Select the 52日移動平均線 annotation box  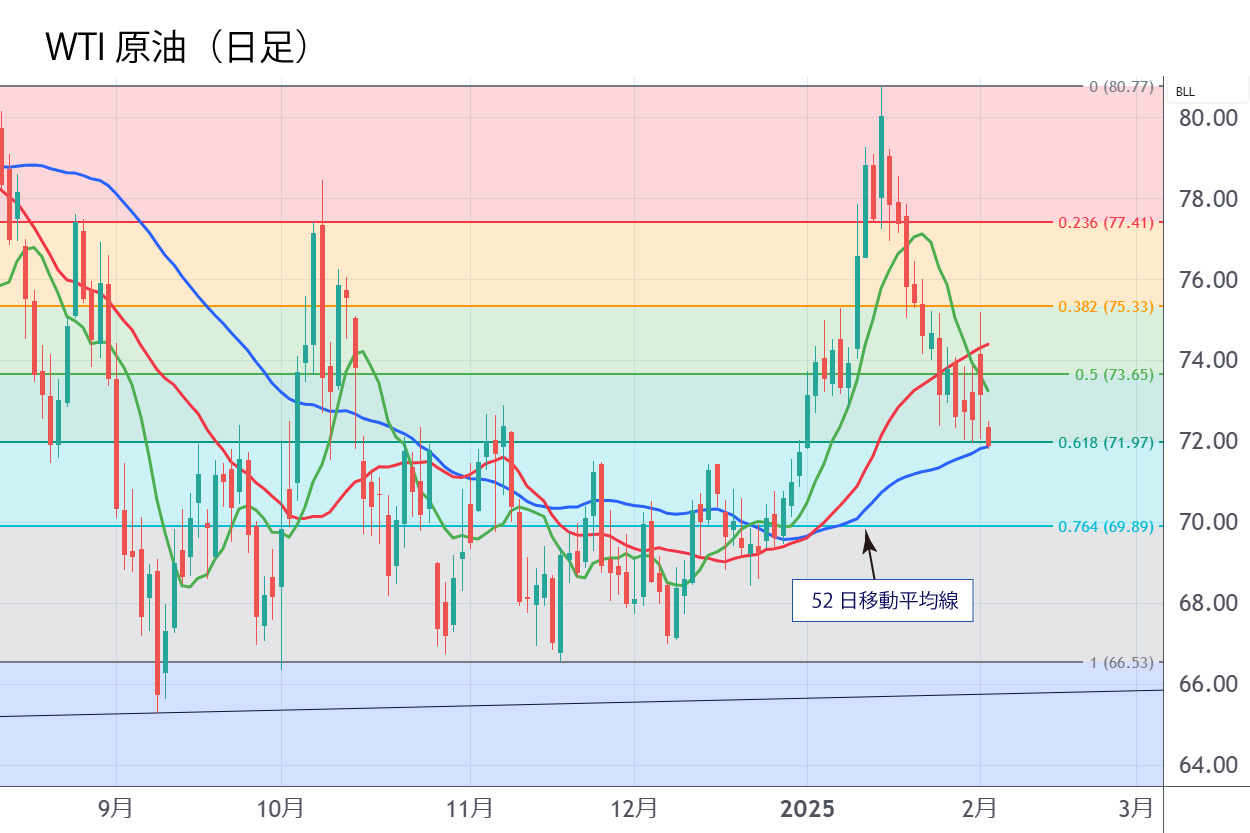[882, 601]
